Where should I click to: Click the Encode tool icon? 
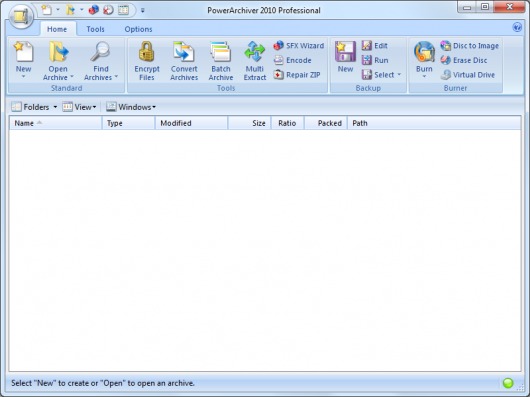click(x=279, y=60)
